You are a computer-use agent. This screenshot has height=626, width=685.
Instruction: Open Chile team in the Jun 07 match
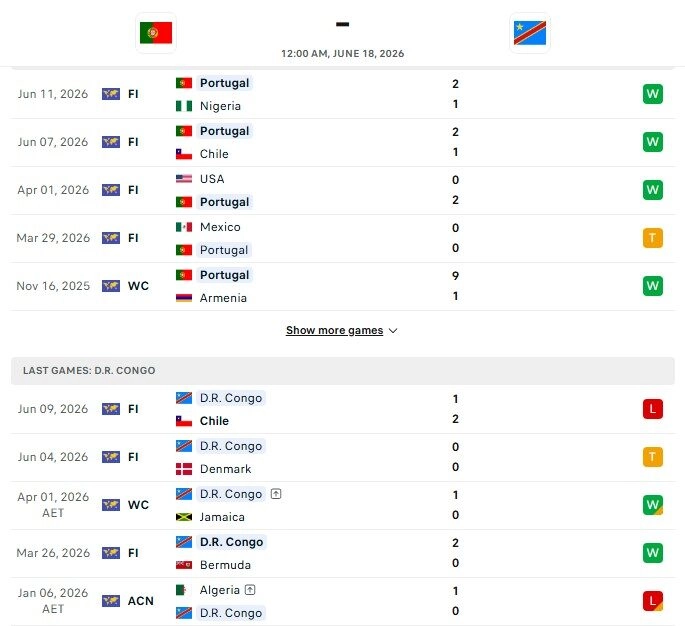coord(214,154)
